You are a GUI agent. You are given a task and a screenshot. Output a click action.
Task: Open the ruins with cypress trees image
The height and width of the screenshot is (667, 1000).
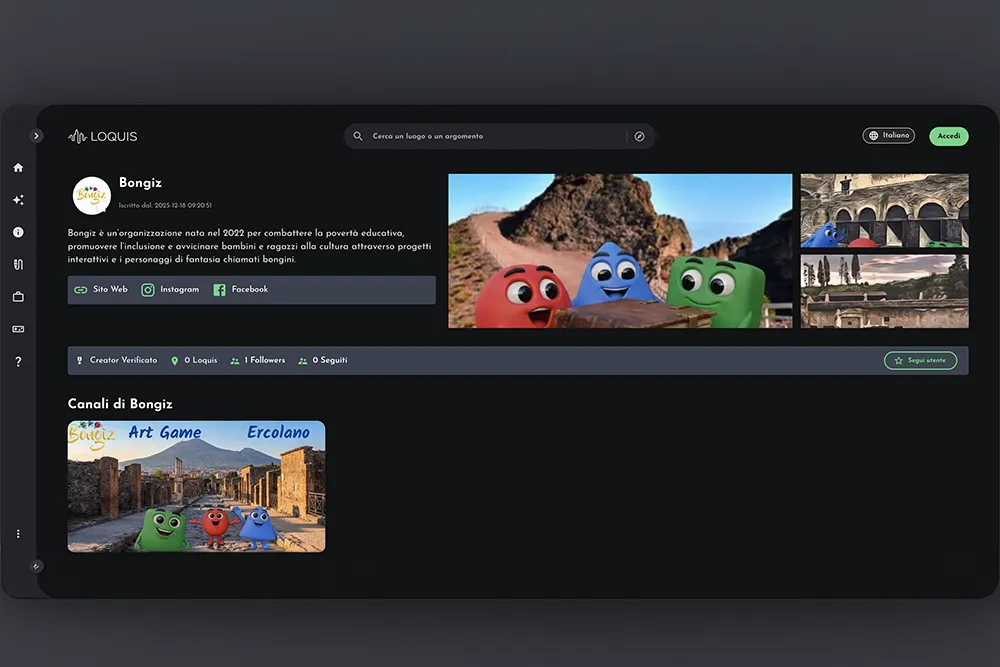(884, 291)
